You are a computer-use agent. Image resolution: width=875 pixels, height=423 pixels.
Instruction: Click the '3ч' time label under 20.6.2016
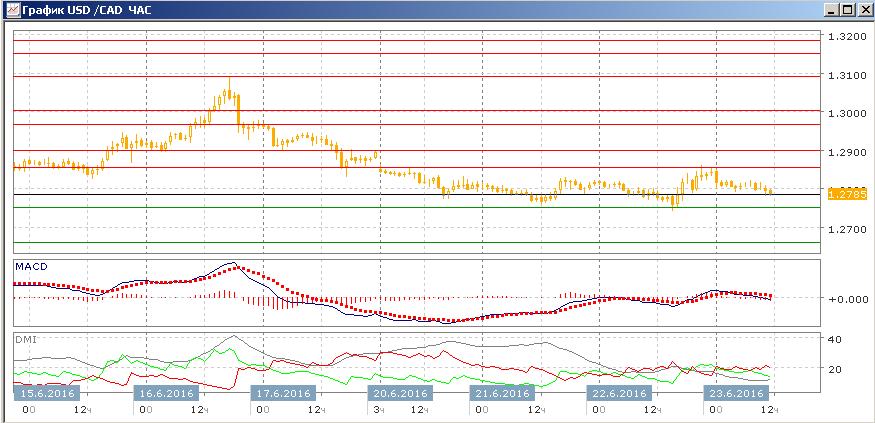[x=378, y=410]
